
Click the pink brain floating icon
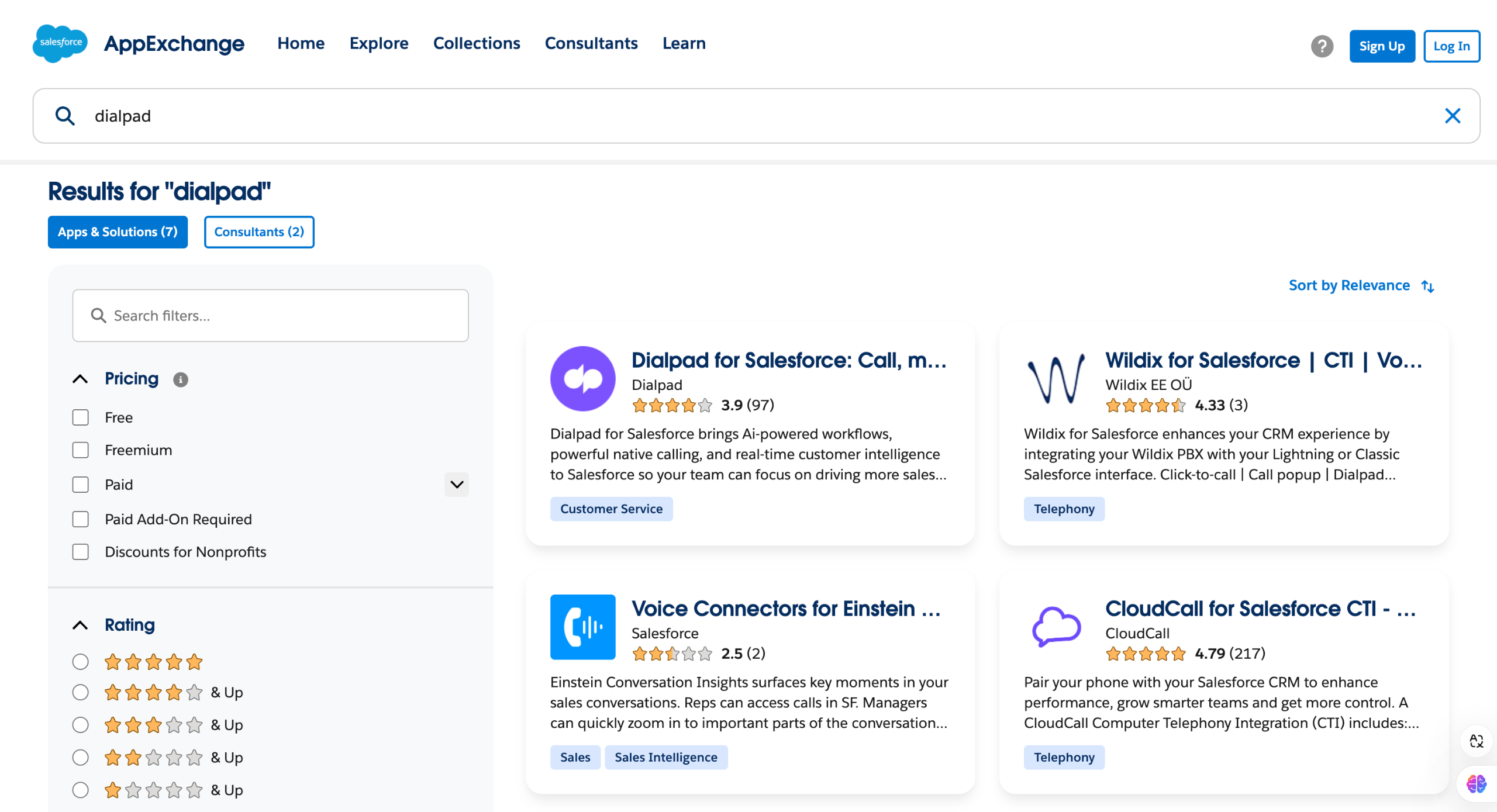click(1476, 783)
